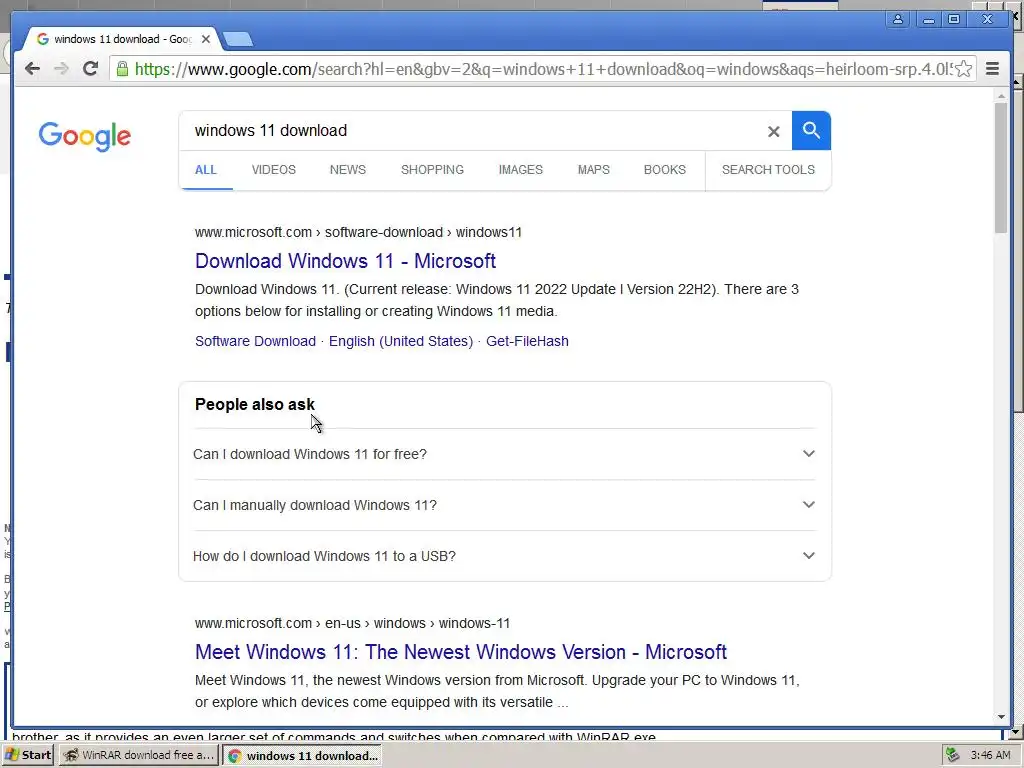
Task: Click the scrollbar up arrow
Action: click(x=1001, y=96)
